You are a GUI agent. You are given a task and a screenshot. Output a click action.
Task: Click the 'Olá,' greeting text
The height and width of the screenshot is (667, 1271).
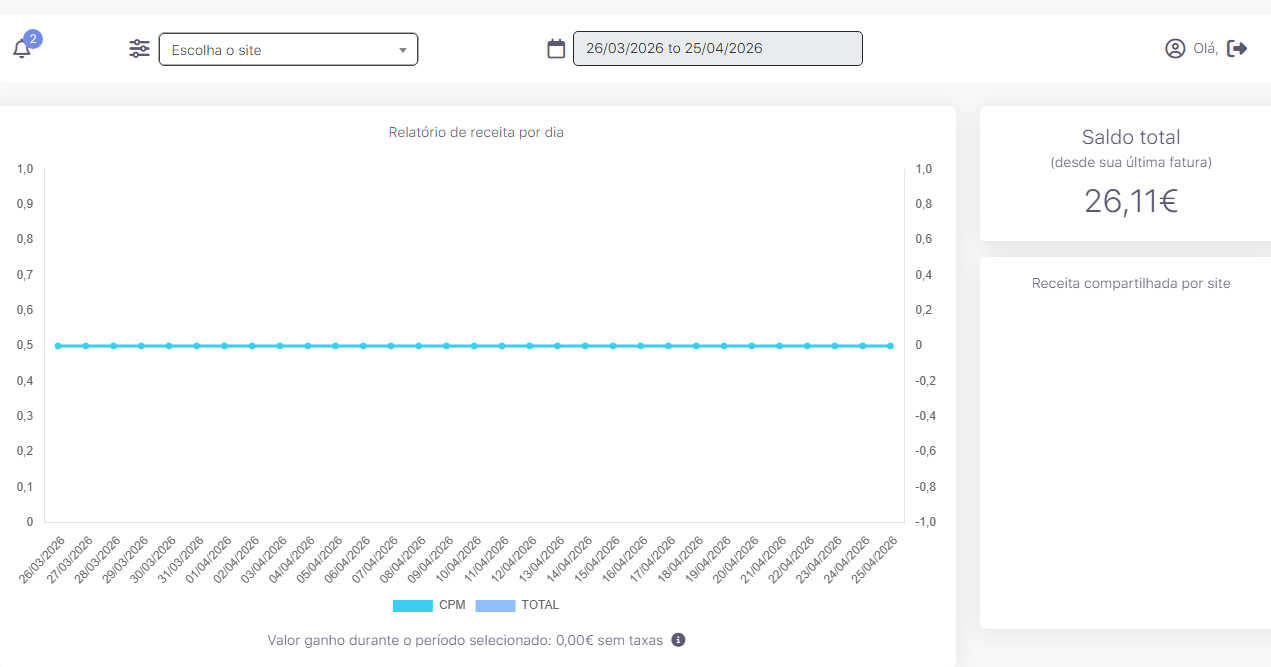pyautogui.click(x=1205, y=48)
